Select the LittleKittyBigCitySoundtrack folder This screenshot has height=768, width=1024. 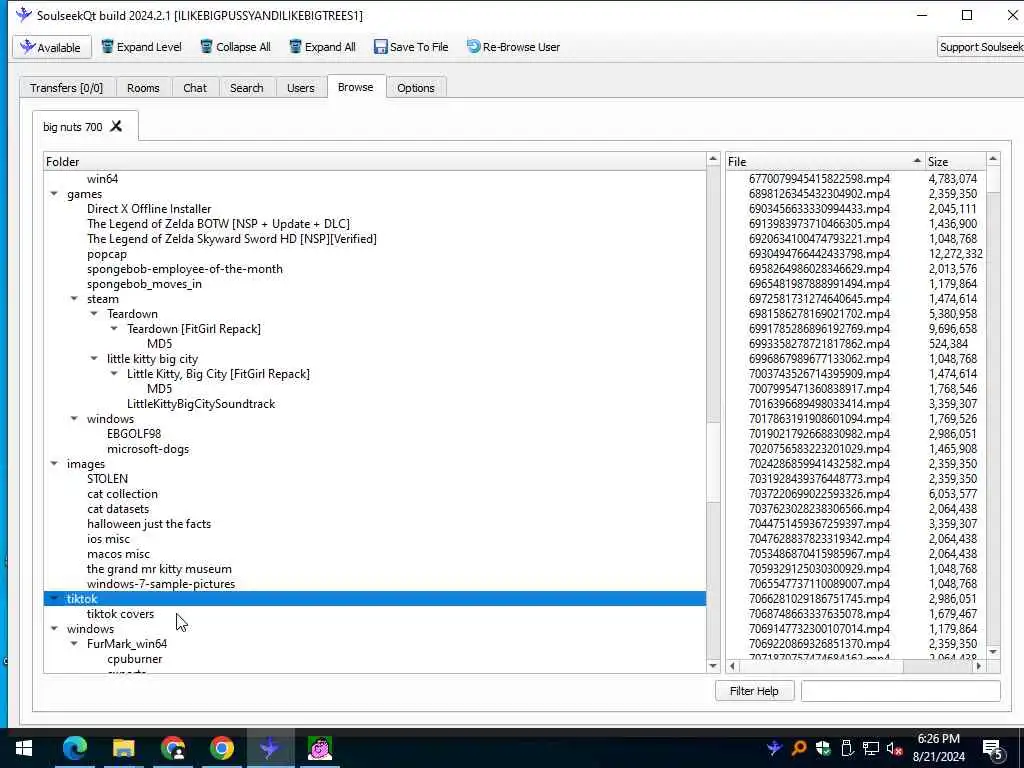click(201, 404)
